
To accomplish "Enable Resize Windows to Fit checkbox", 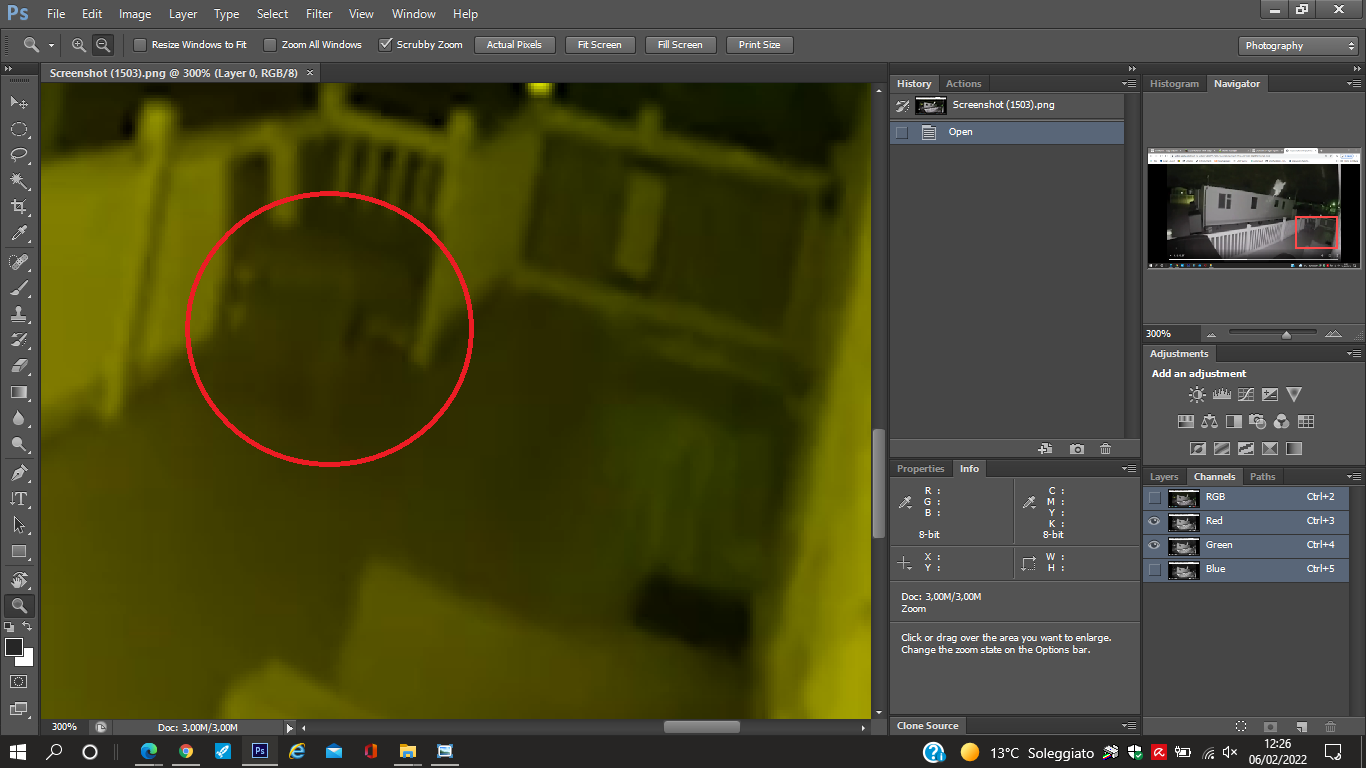I will tap(140, 45).
